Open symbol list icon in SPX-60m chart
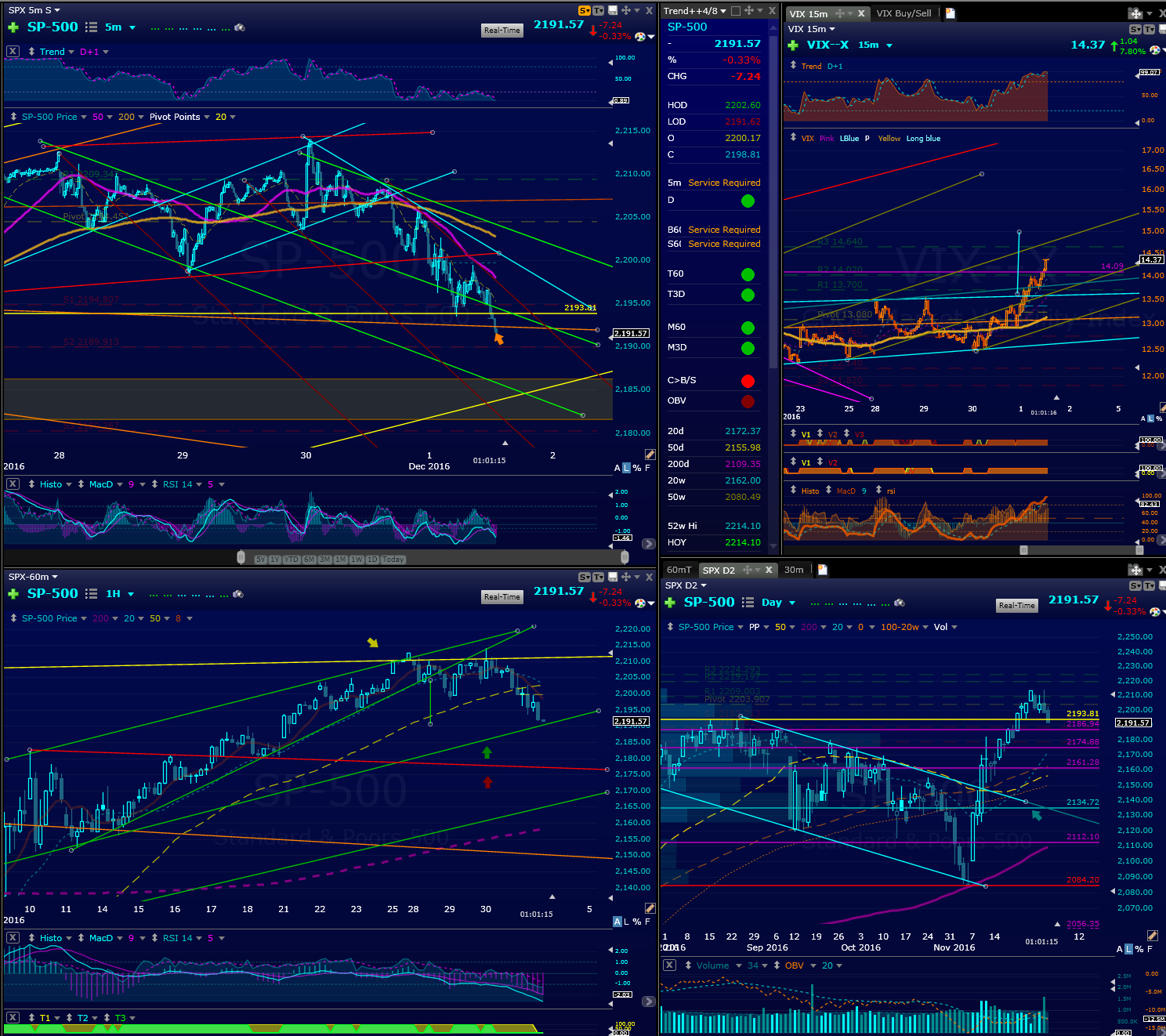This screenshot has height=1036, width=1166. pos(92,594)
